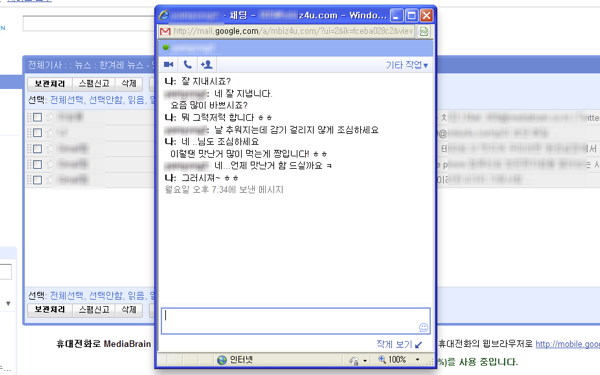Check the first email row checkbox
This screenshot has width=600, height=375.
coord(38,117)
